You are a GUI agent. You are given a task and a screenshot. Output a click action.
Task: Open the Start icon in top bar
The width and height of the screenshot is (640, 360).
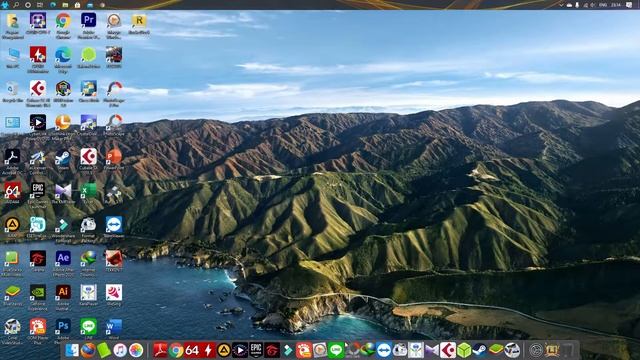pos(4,4)
